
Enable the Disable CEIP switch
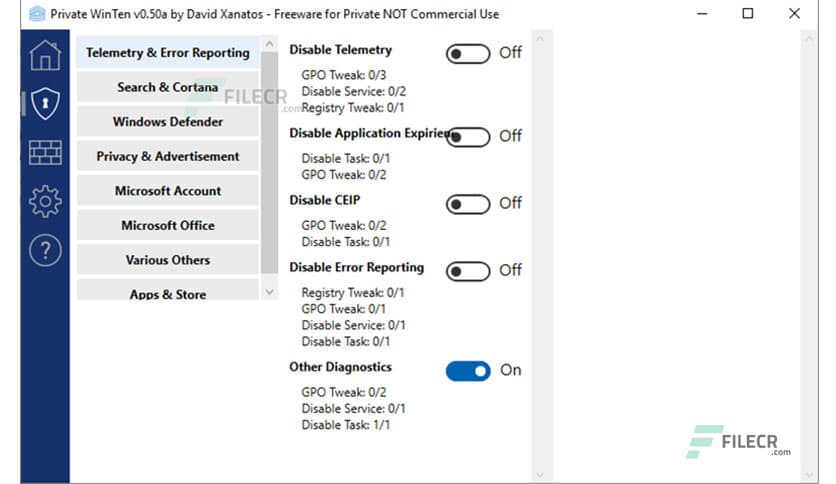468,204
